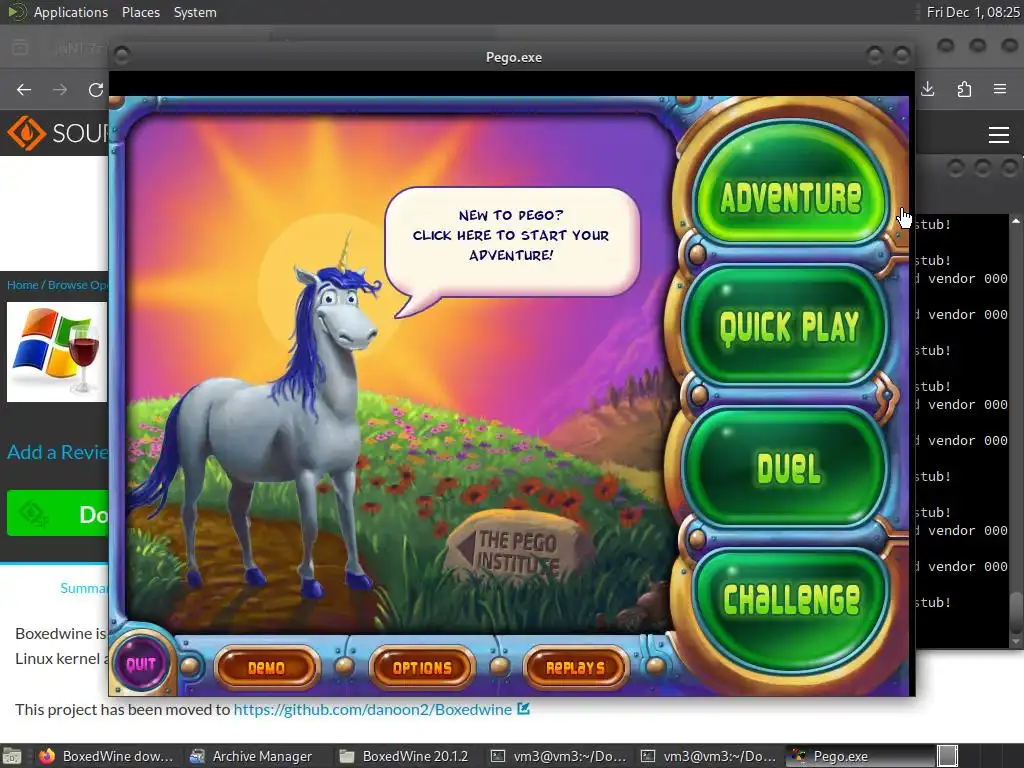View saved Replays

point(575,668)
